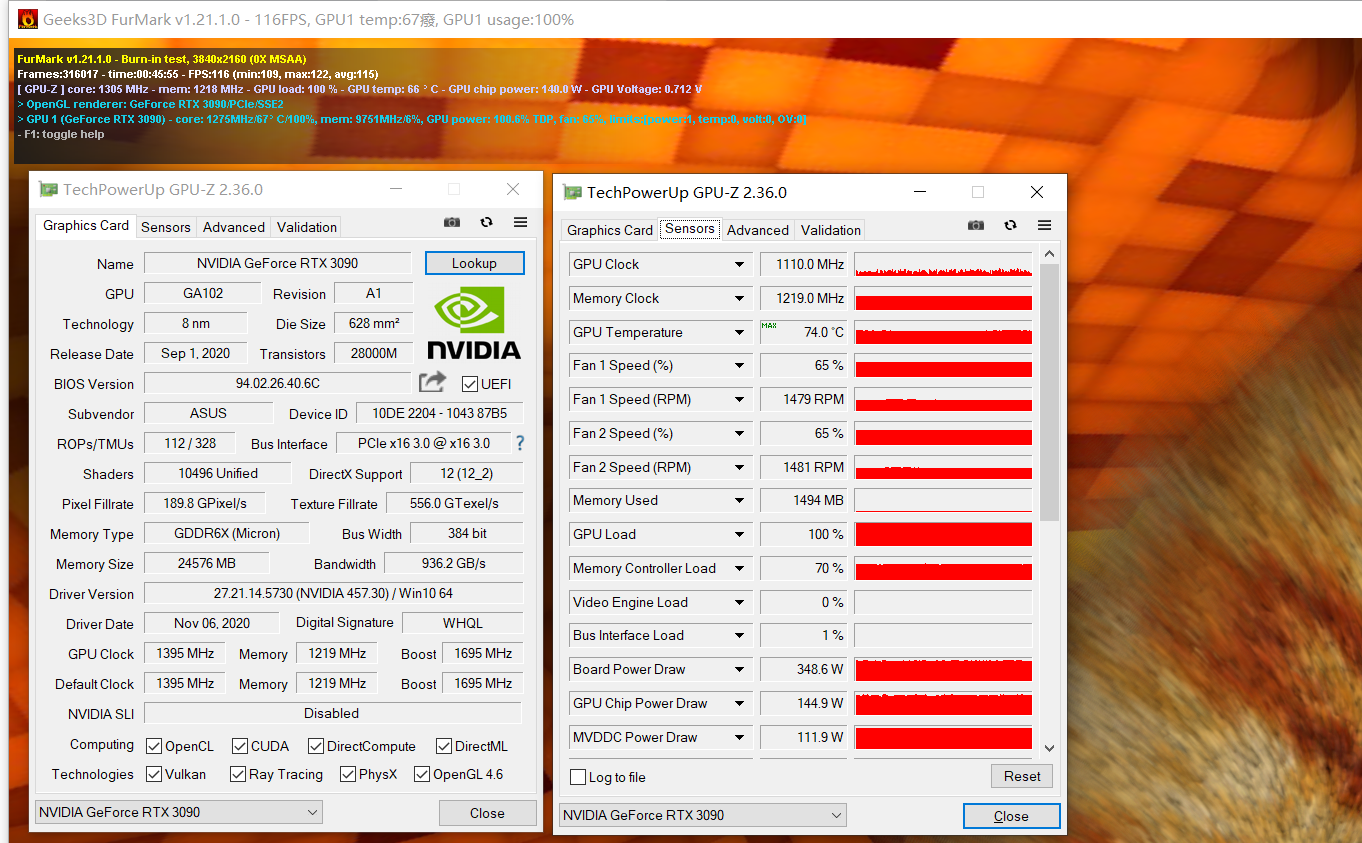The image size is (1362, 843).
Task: Select Sensors tab in right GPU-Z window
Action: pyautogui.click(x=690, y=228)
